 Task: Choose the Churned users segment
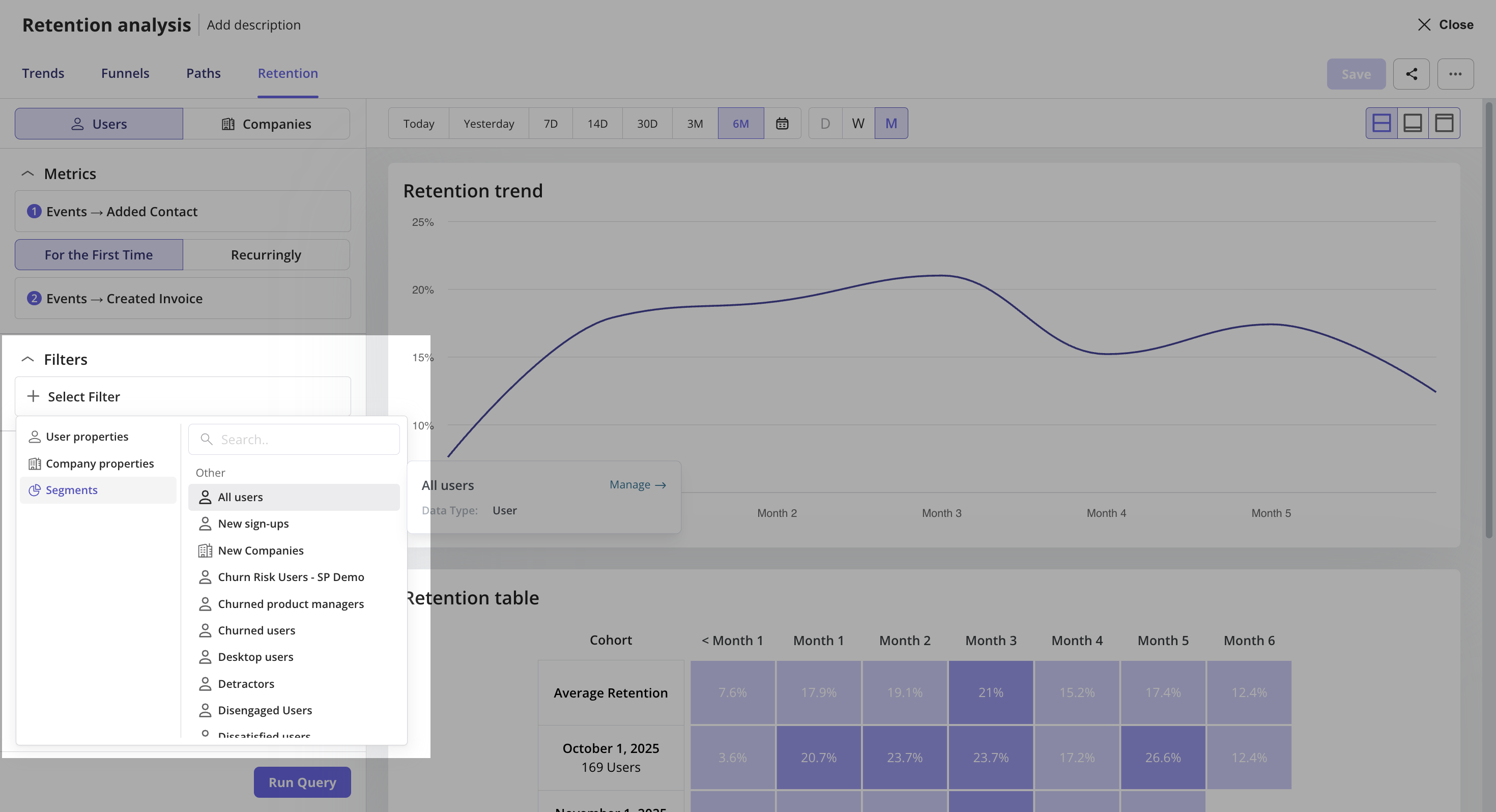[x=294, y=630]
